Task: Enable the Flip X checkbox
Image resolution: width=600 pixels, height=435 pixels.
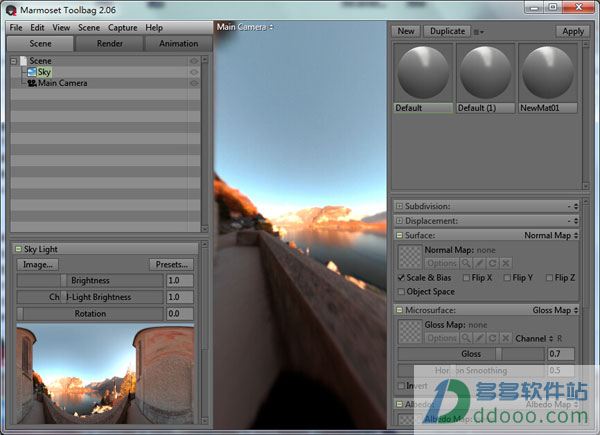Action: (466, 278)
